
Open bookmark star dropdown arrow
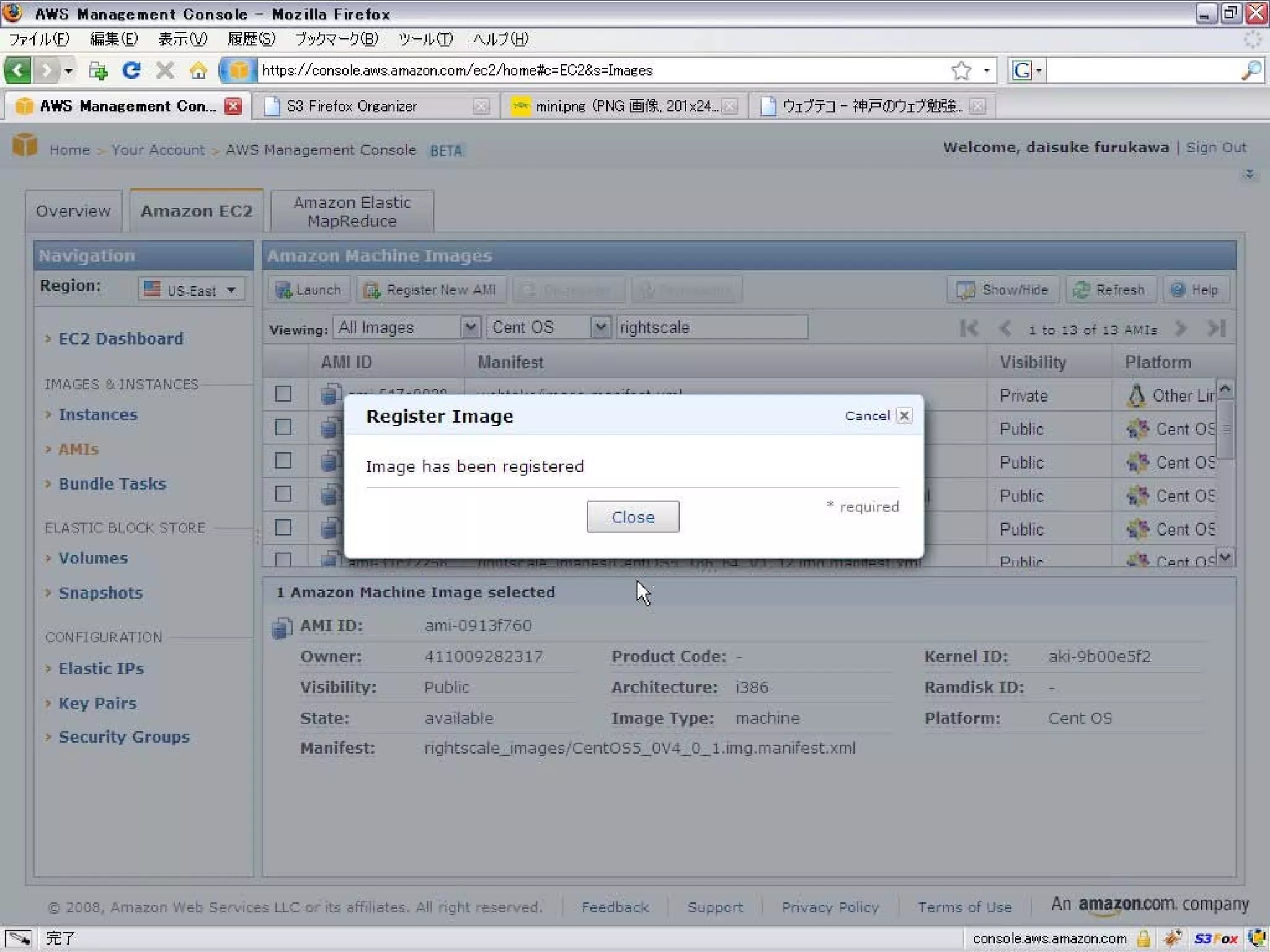tap(986, 71)
